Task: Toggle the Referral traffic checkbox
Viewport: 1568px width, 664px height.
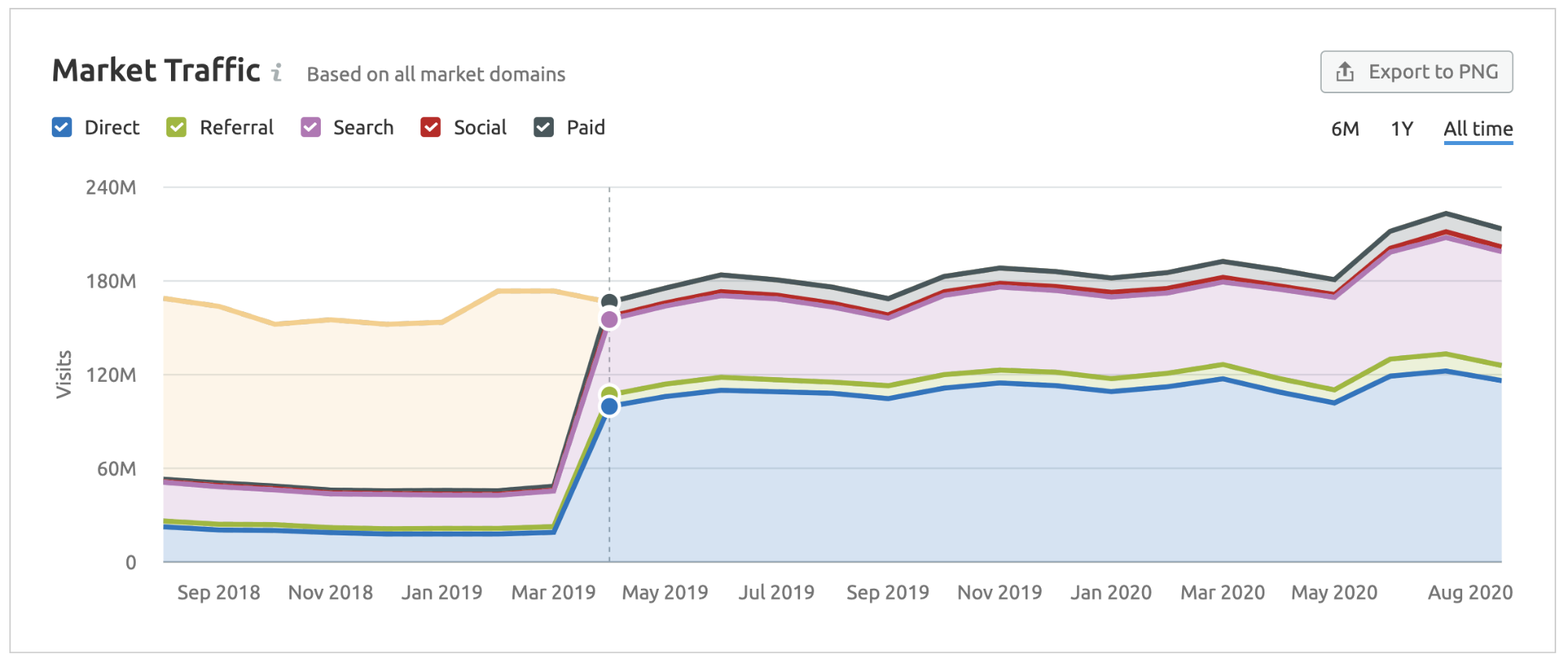Action: pyautogui.click(x=176, y=128)
